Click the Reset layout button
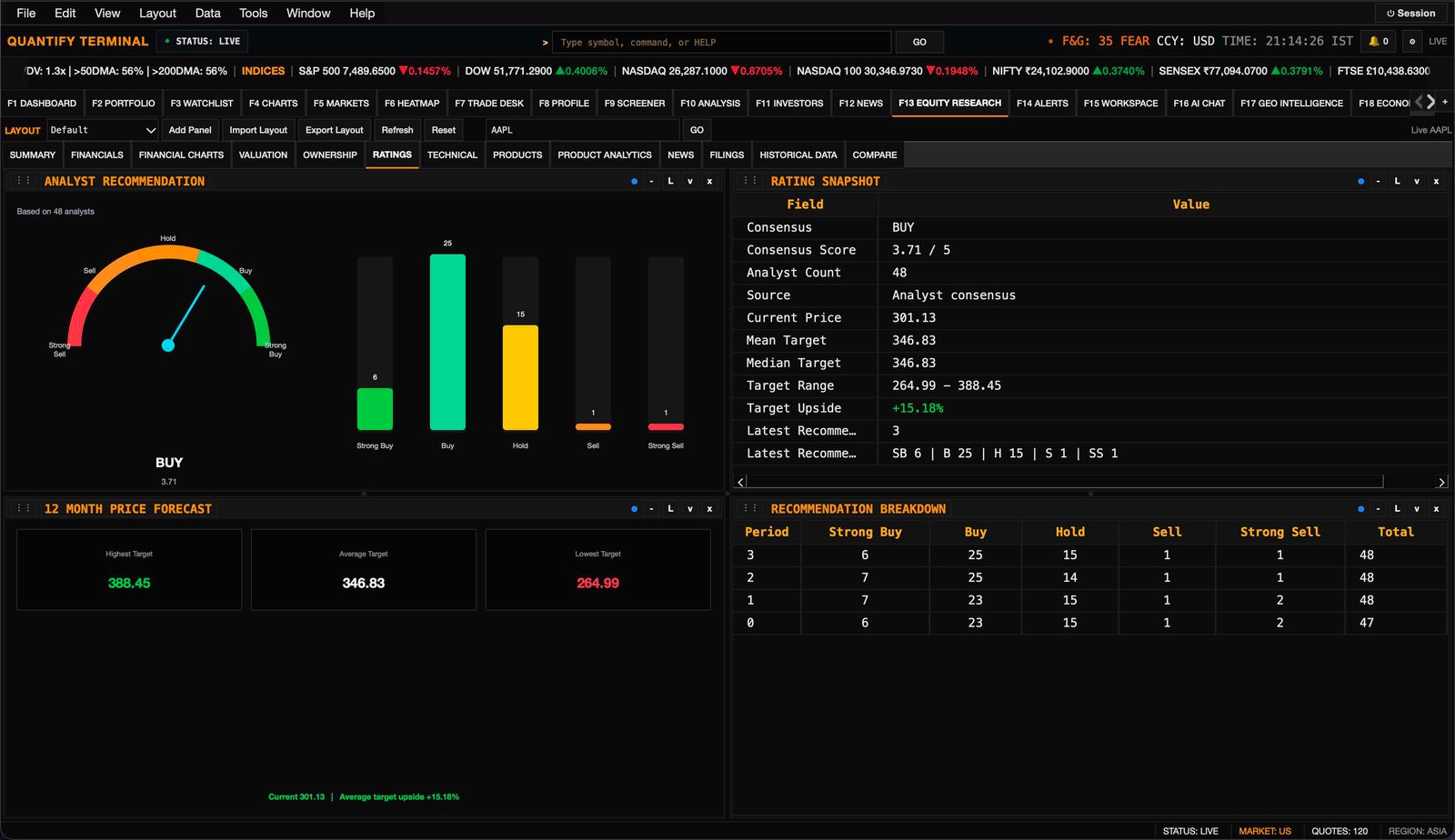 click(x=444, y=130)
